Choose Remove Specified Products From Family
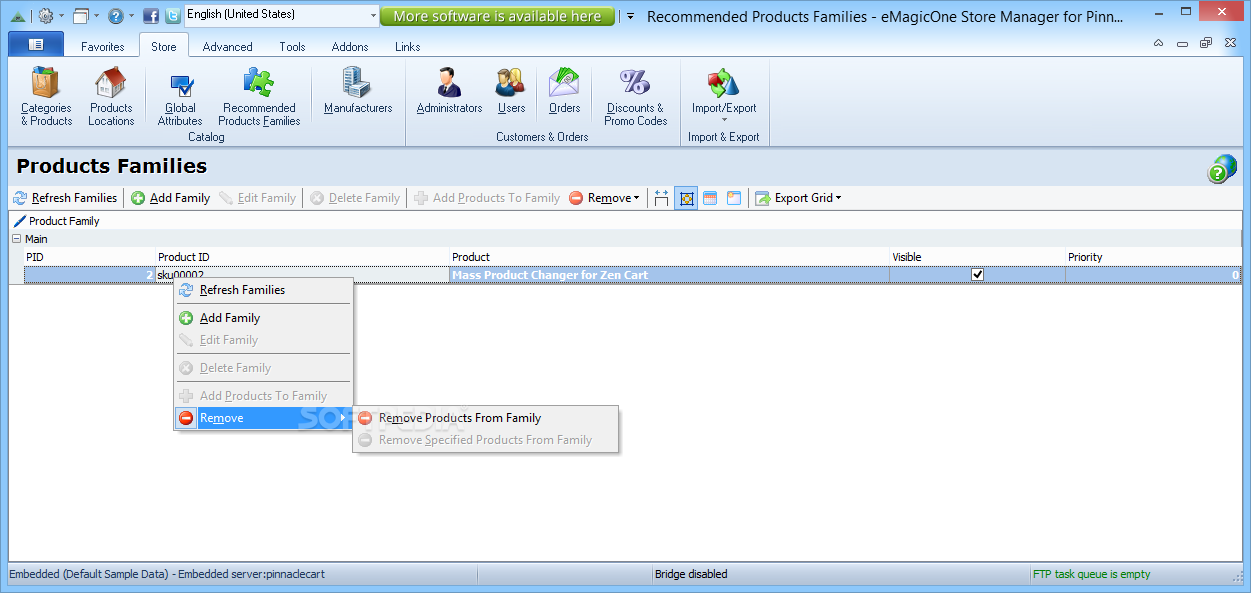The height and width of the screenshot is (593, 1251). [486, 440]
